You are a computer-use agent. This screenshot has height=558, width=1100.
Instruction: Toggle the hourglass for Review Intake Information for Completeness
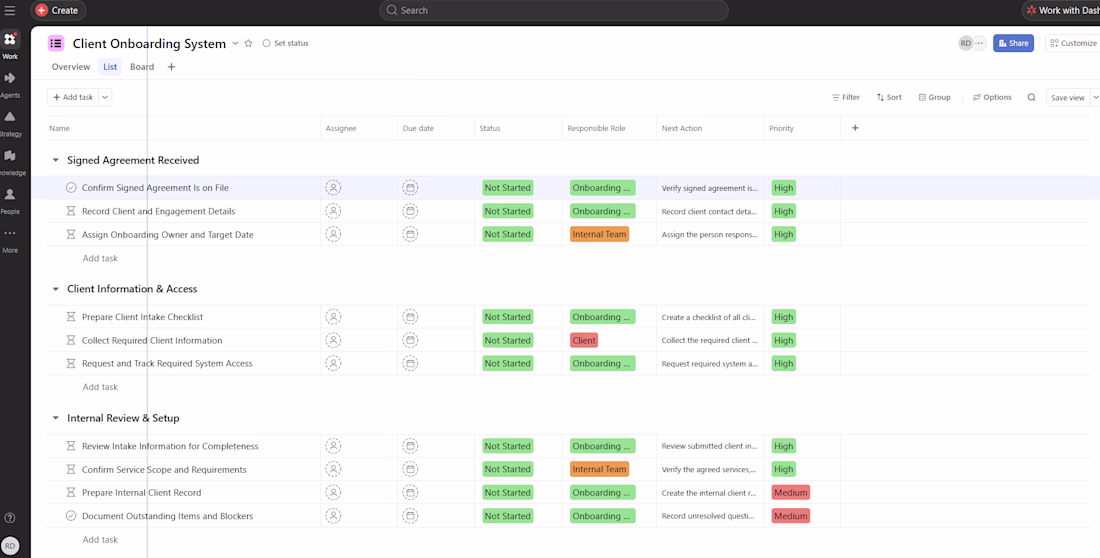[x=70, y=446]
